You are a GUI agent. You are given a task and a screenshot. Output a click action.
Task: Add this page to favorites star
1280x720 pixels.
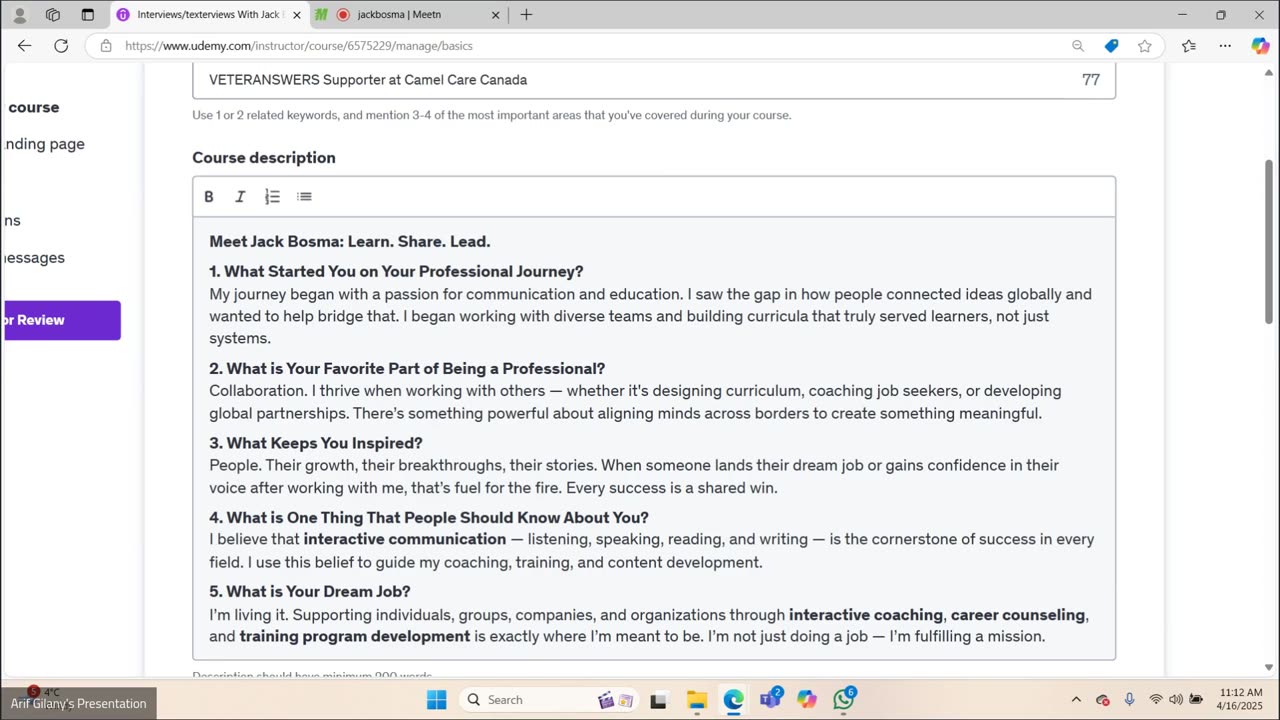coord(1145,46)
